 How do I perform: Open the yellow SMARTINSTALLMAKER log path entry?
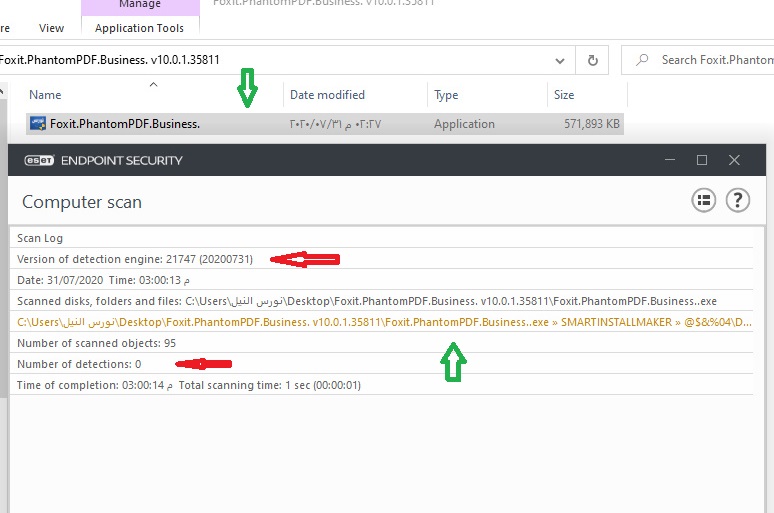tap(384, 322)
